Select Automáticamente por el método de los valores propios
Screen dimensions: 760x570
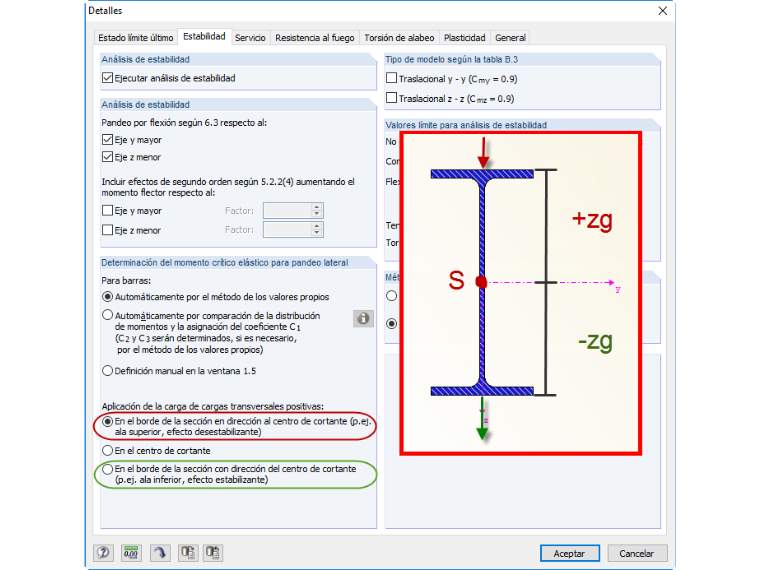(x=107, y=297)
